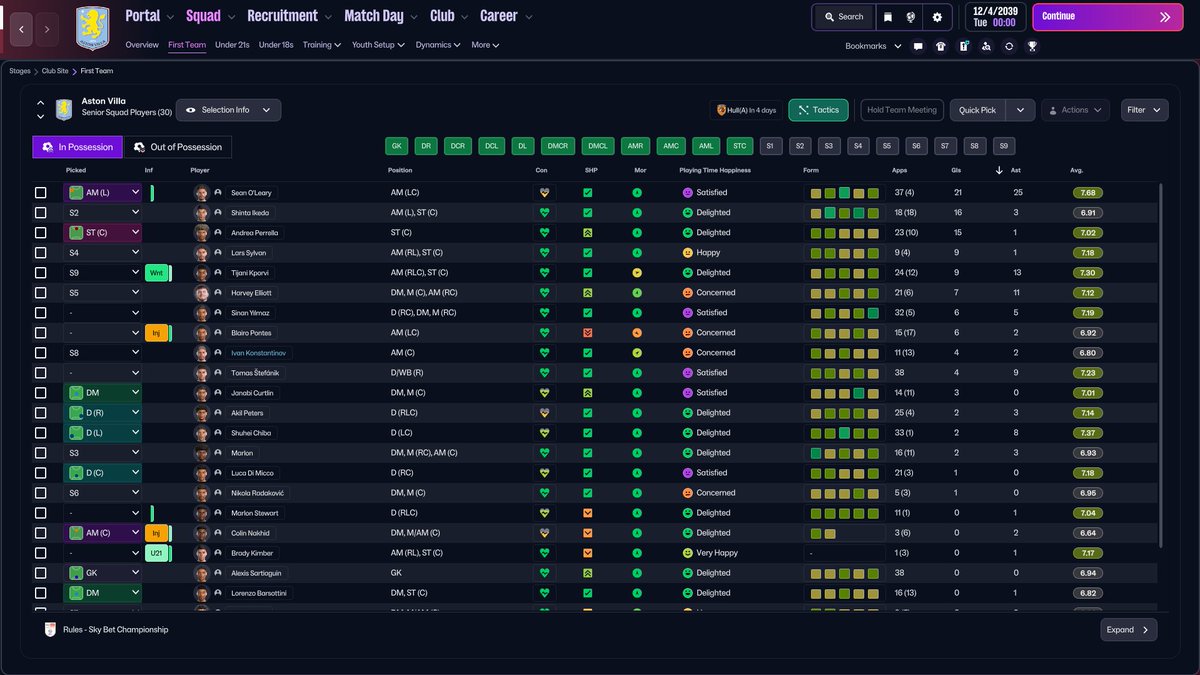Expand the Filter dropdown
The width and height of the screenshot is (1200, 675).
(1145, 110)
